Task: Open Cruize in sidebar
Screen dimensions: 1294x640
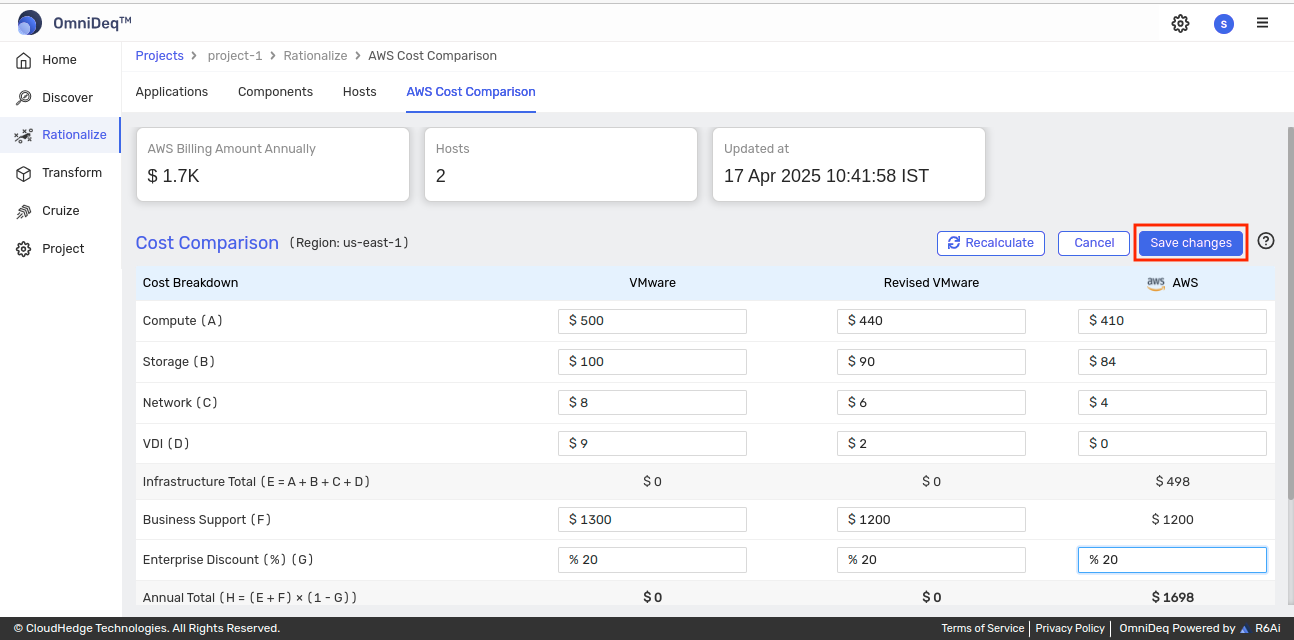Action: click(x=60, y=211)
